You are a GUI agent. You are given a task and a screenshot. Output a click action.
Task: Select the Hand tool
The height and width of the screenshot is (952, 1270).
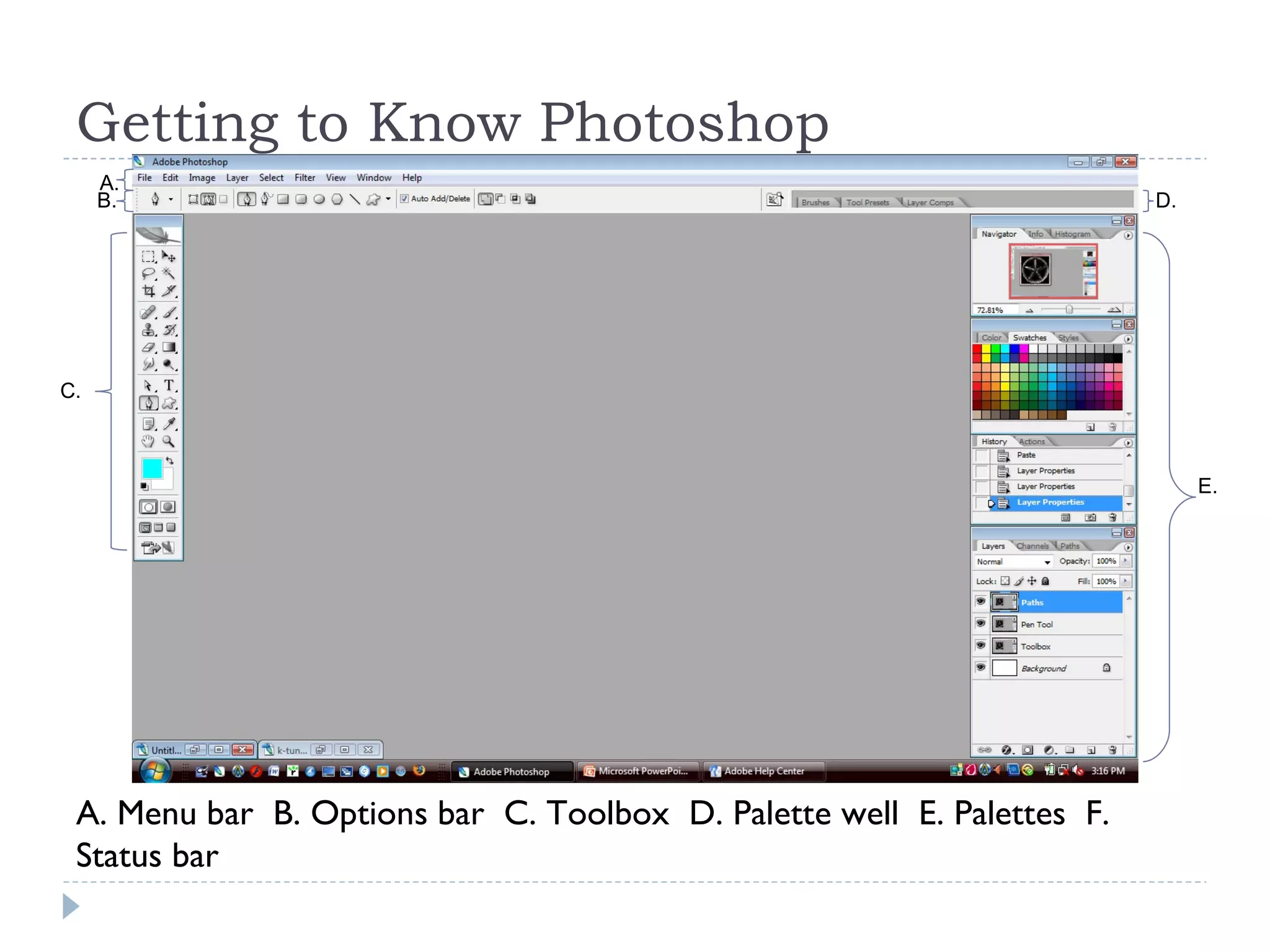pyautogui.click(x=148, y=441)
